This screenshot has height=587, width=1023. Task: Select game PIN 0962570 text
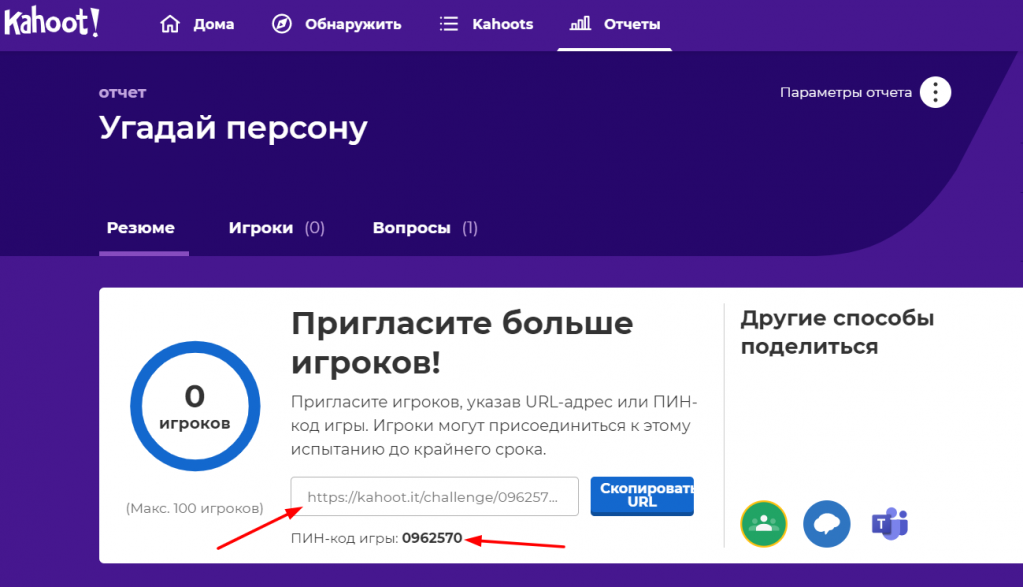coord(432,538)
